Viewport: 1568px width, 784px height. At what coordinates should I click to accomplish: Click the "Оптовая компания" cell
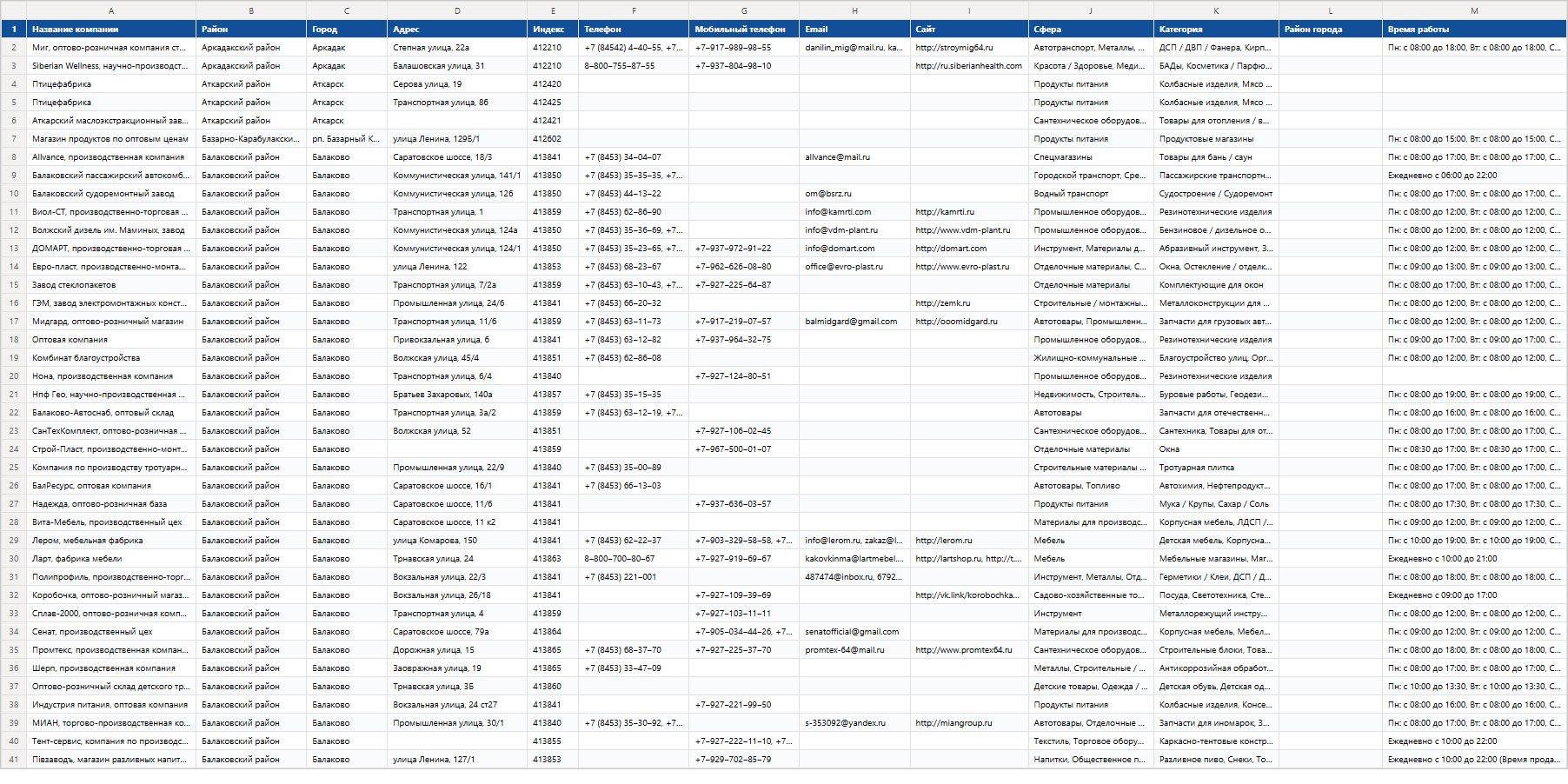pos(111,339)
